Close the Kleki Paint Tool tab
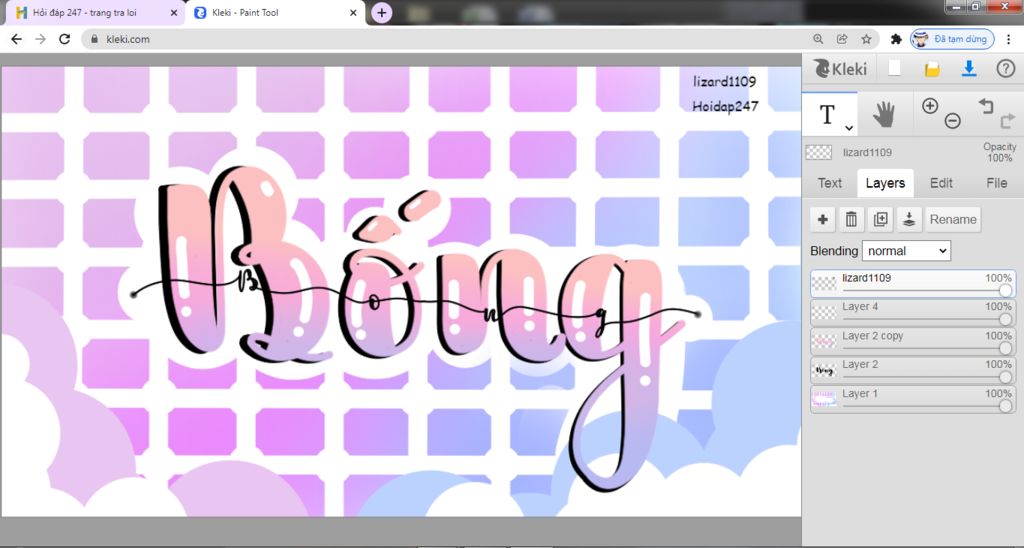 point(353,12)
